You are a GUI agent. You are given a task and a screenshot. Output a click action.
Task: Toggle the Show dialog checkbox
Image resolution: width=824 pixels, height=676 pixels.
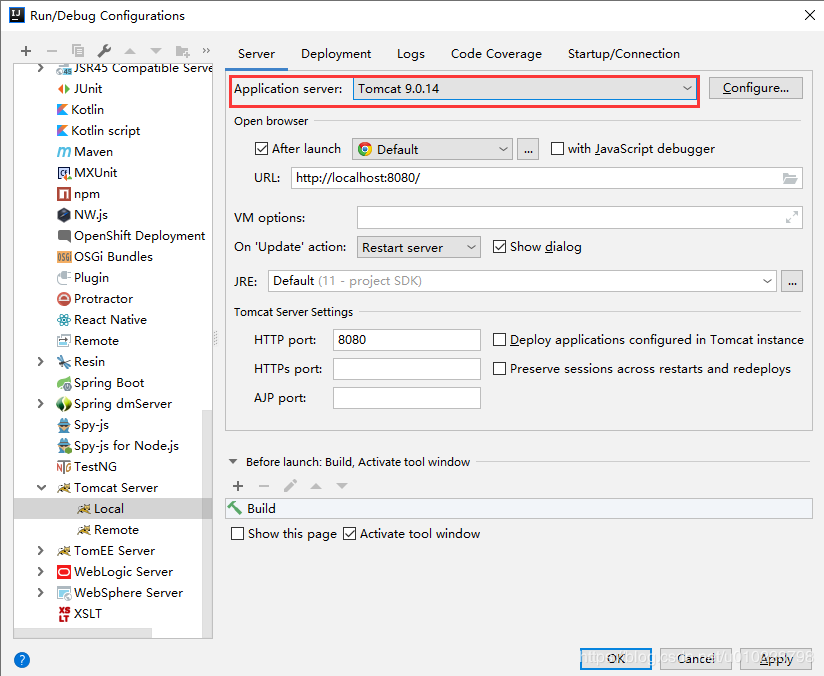pyautogui.click(x=500, y=247)
